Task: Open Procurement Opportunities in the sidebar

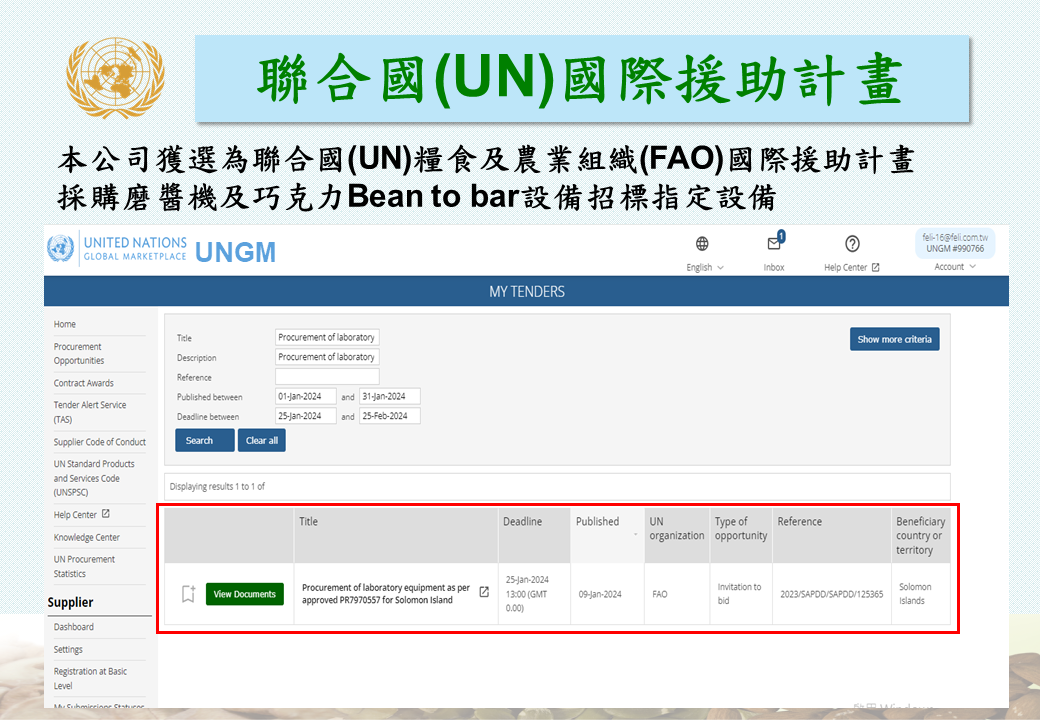Action: [x=79, y=353]
